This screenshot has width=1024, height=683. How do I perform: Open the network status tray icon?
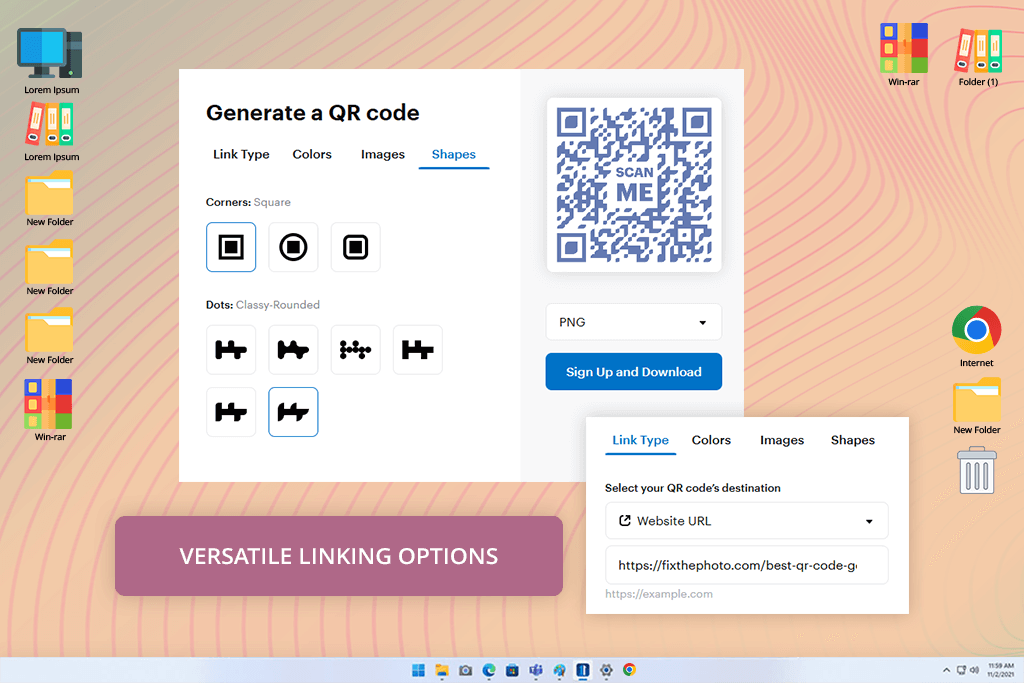(x=961, y=670)
